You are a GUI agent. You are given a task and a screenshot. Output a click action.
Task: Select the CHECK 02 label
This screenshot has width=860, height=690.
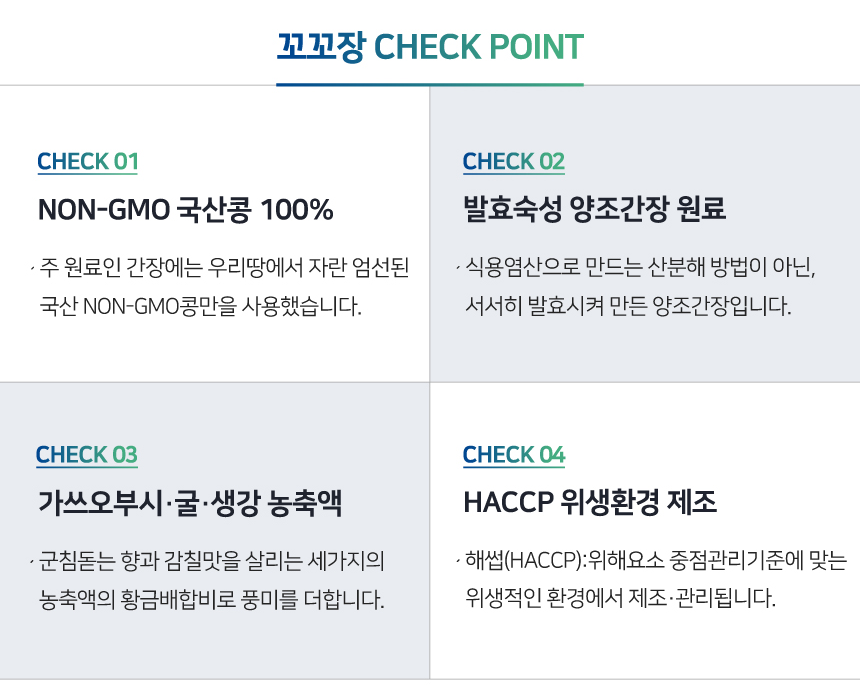pyautogui.click(x=514, y=162)
